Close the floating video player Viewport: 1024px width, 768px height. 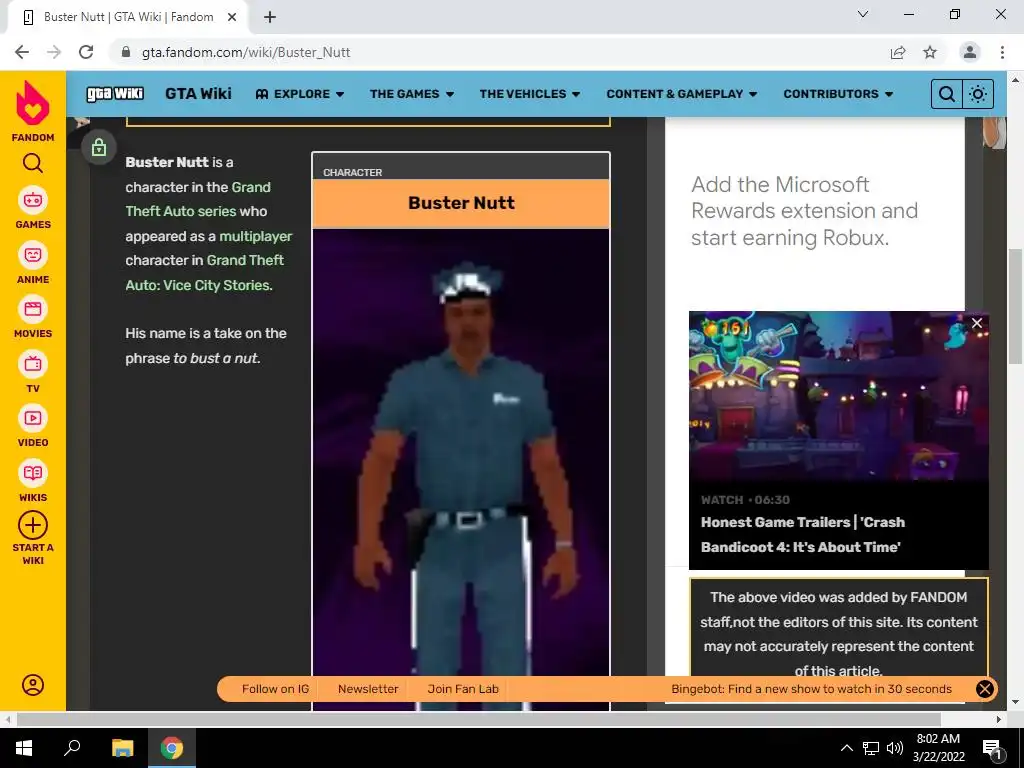tap(976, 323)
